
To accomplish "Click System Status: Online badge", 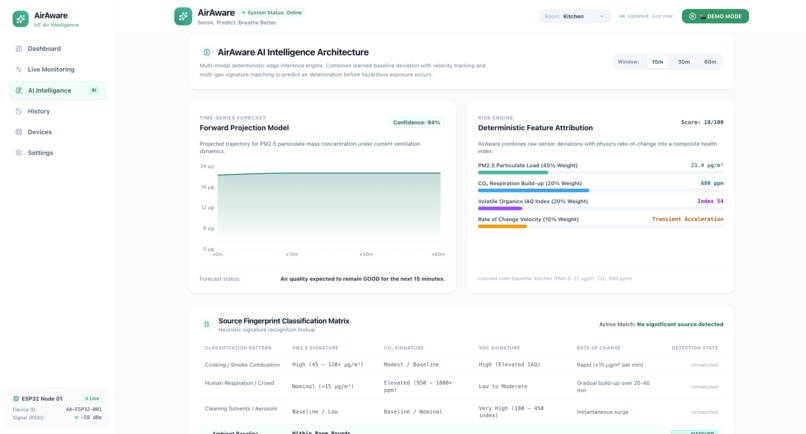I will (x=272, y=12).
